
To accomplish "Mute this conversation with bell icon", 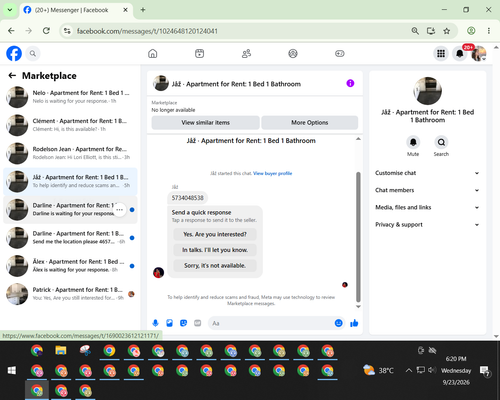I will pos(413,142).
